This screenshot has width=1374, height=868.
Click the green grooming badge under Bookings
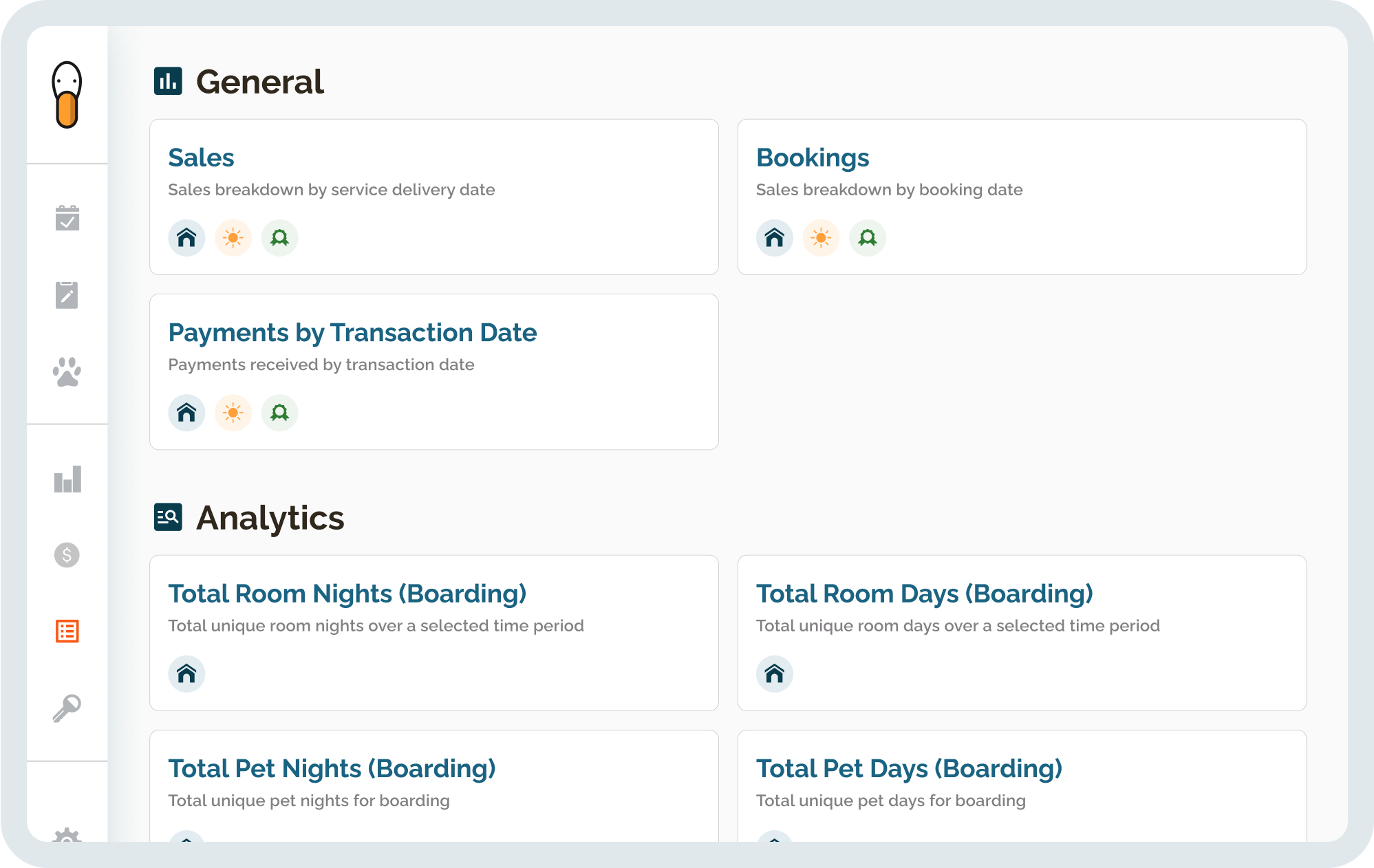868,238
